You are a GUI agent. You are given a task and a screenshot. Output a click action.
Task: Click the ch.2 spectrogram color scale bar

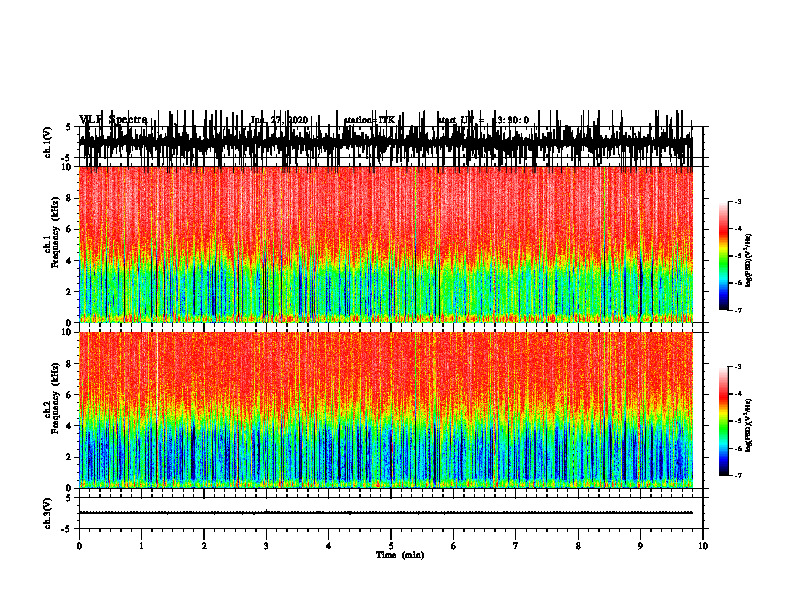click(723, 421)
